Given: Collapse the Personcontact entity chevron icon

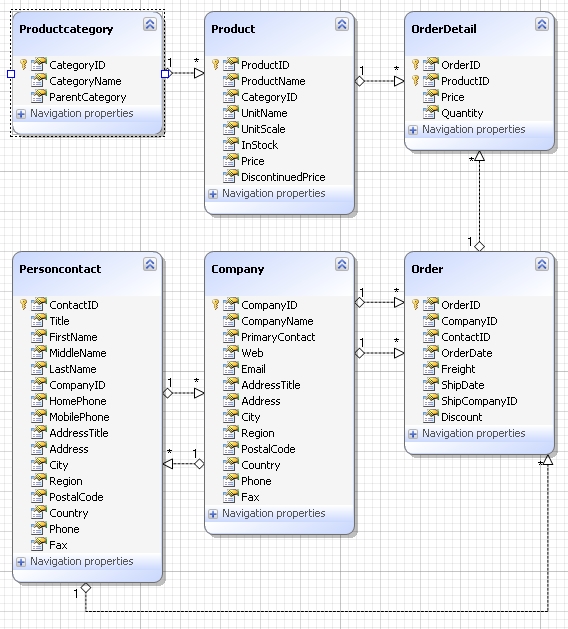Looking at the screenshot, I should pos(150,264).
